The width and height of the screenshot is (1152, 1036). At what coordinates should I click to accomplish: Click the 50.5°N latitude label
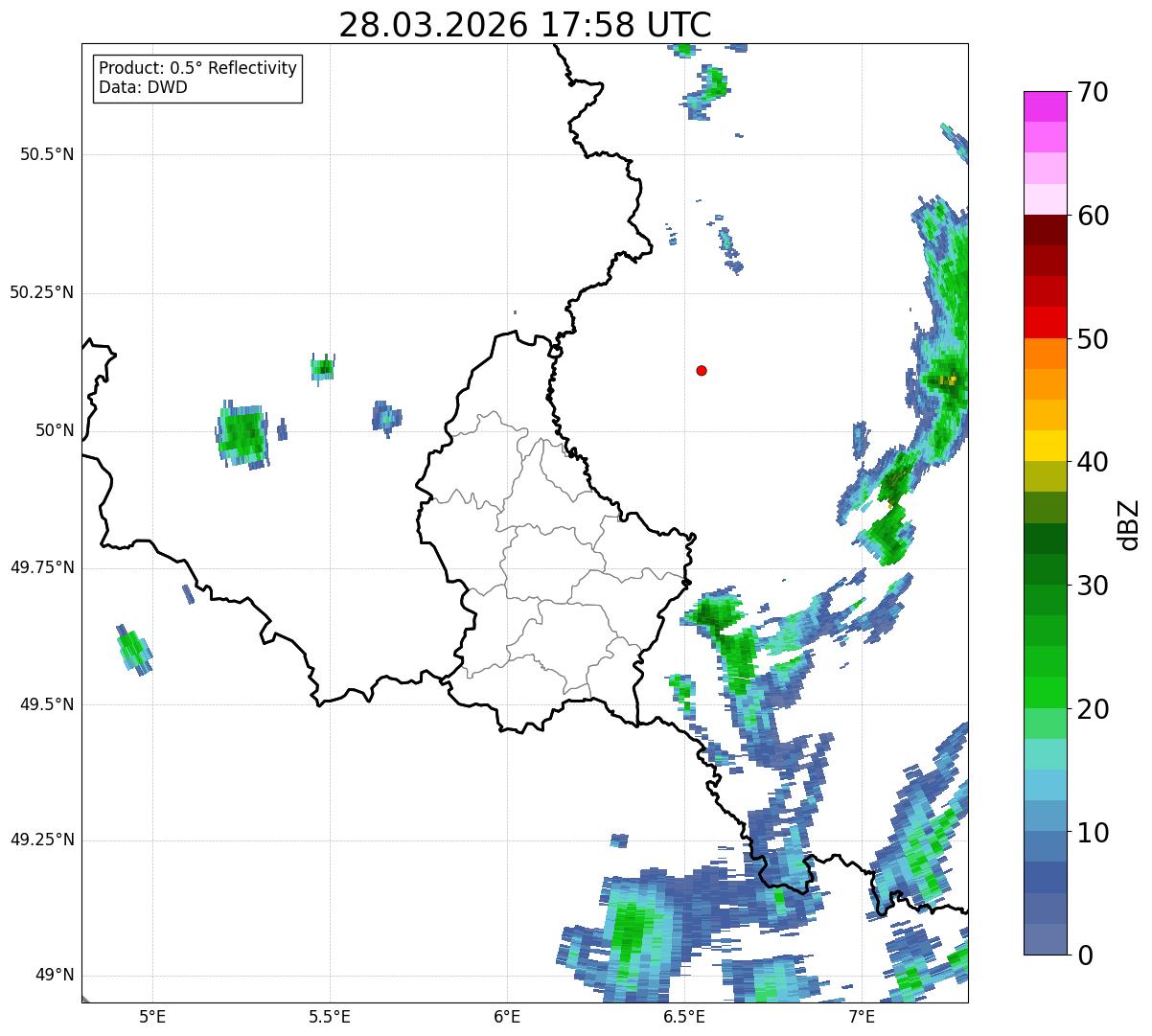46,154
